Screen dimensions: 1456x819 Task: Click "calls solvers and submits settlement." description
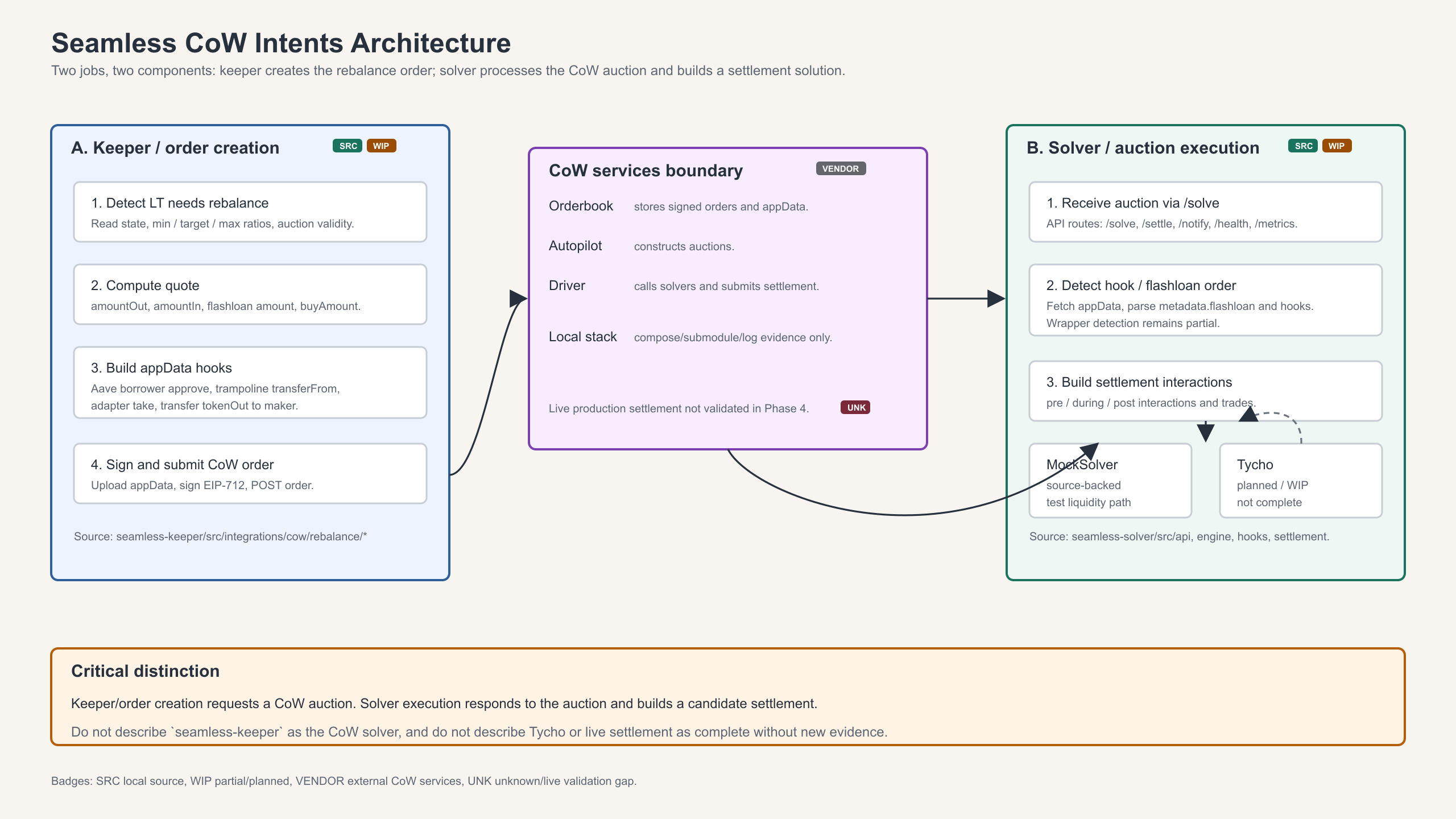pos(727,286)
